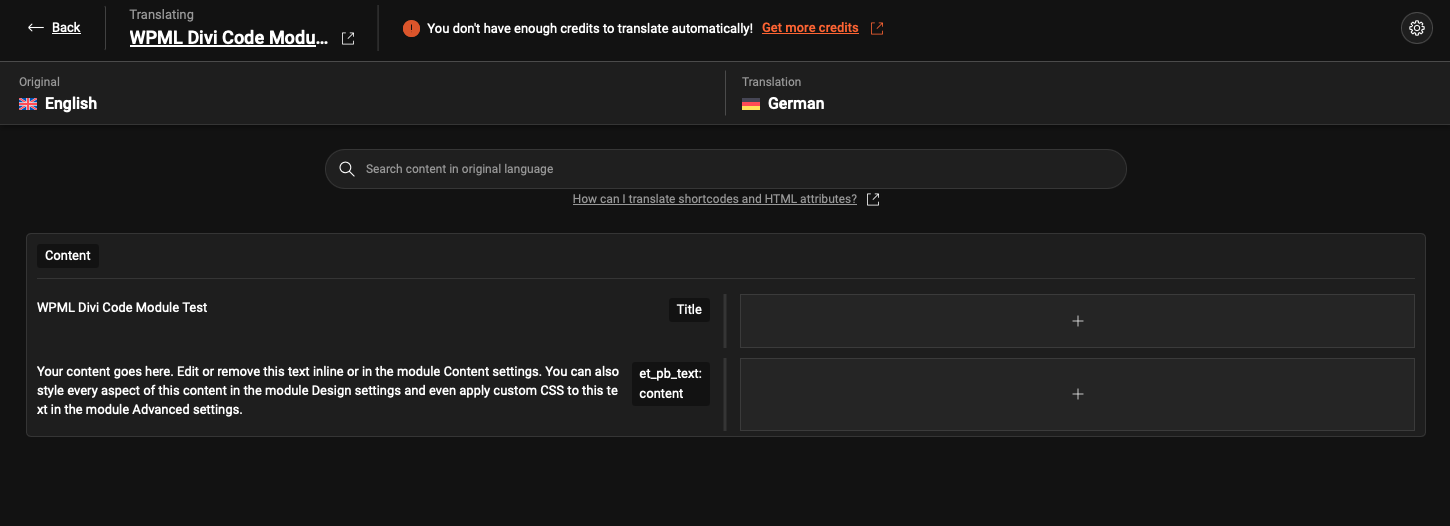Open external link icon beside page title
The height and width of the screenshot is (526, 1450).
[x=348, y=39]
